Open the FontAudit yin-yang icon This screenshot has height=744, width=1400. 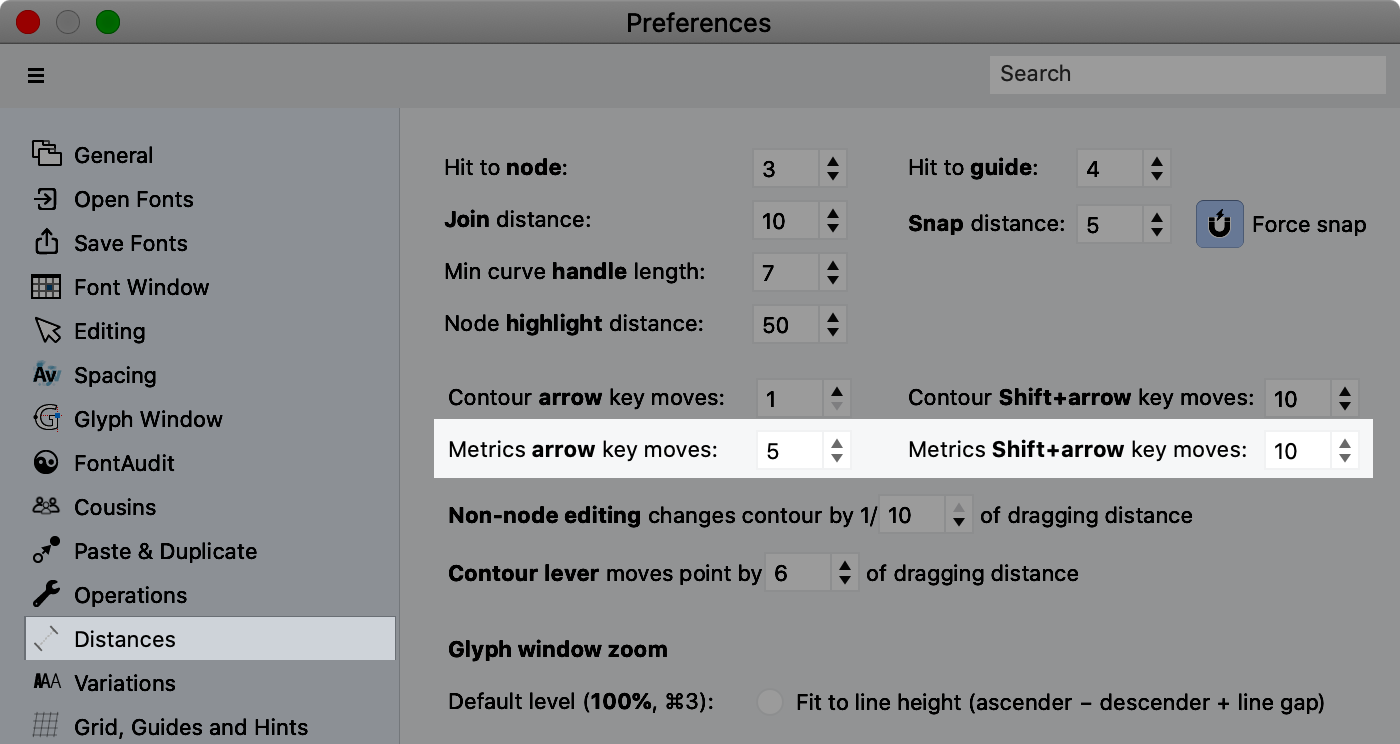[x=47, y=463]
